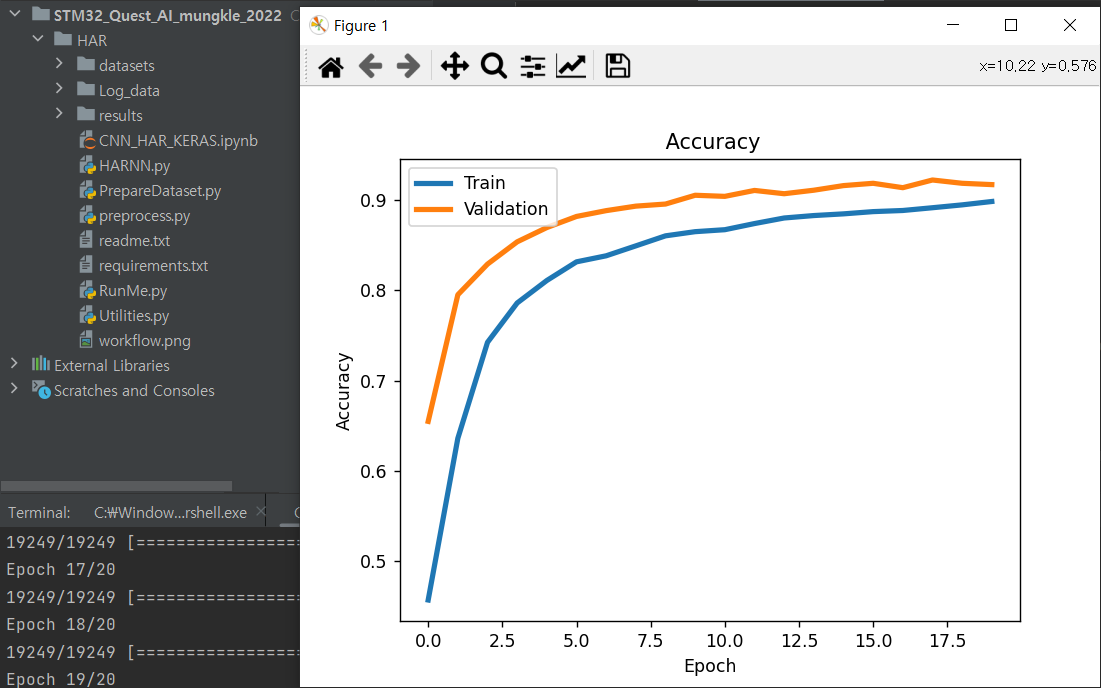
Task: Collapse the STM32_Quest_AI_mungkle_2022 project root
Action: pos(15,16)
